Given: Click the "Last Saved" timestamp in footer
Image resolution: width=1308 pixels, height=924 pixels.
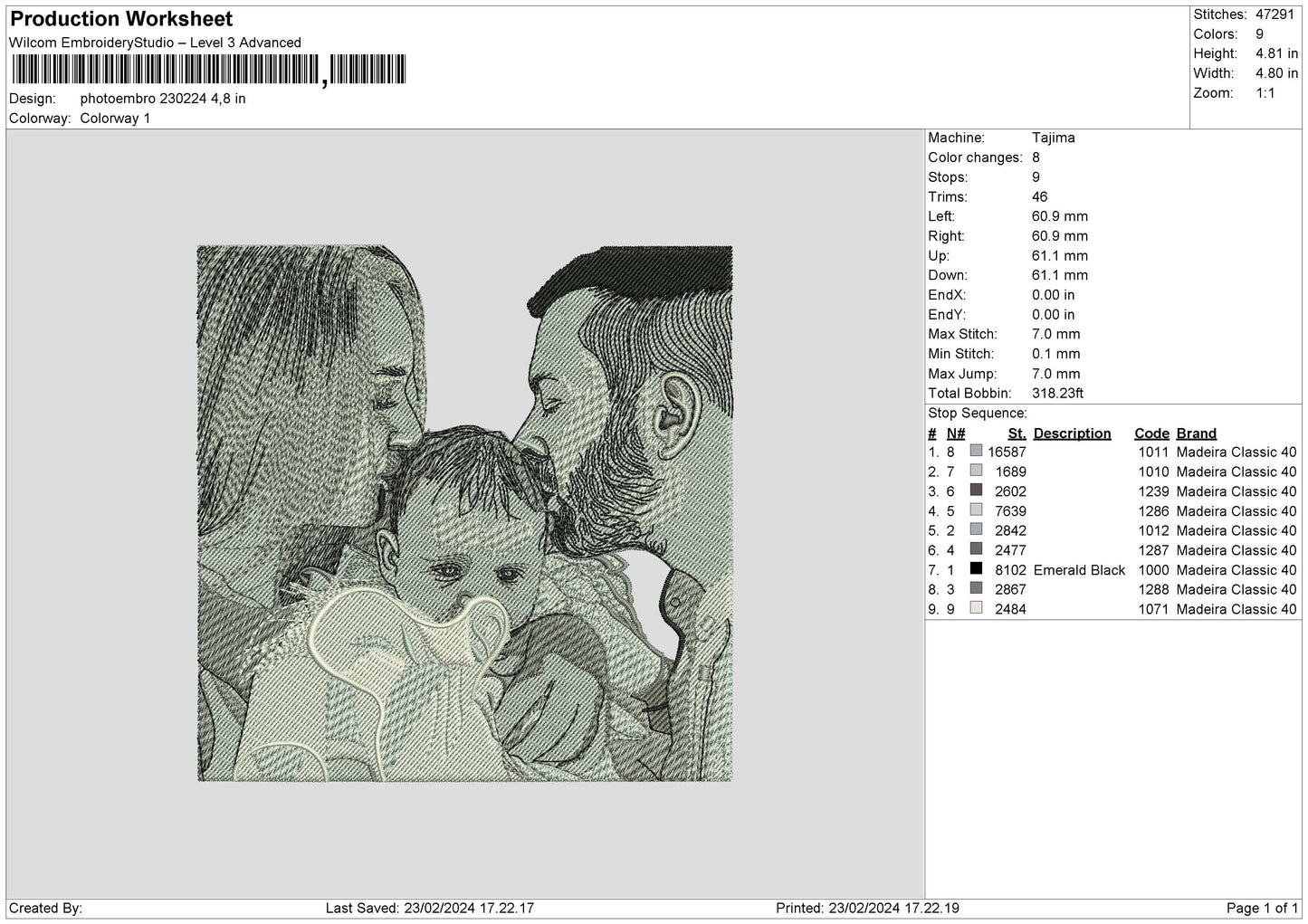Looking at the screenshot, I should [x=429, y=909].
